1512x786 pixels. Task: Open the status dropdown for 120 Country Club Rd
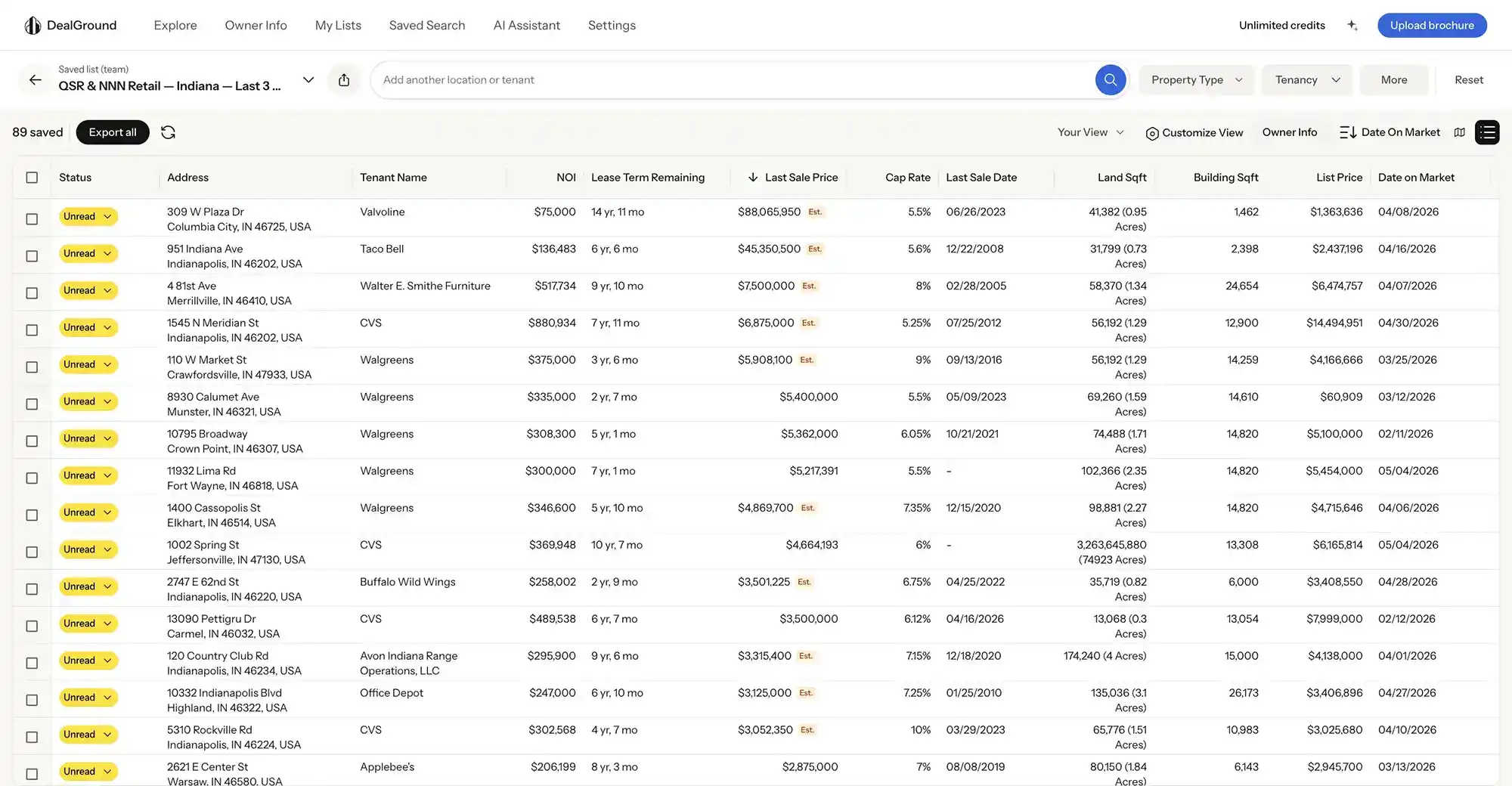pos(88,661)
